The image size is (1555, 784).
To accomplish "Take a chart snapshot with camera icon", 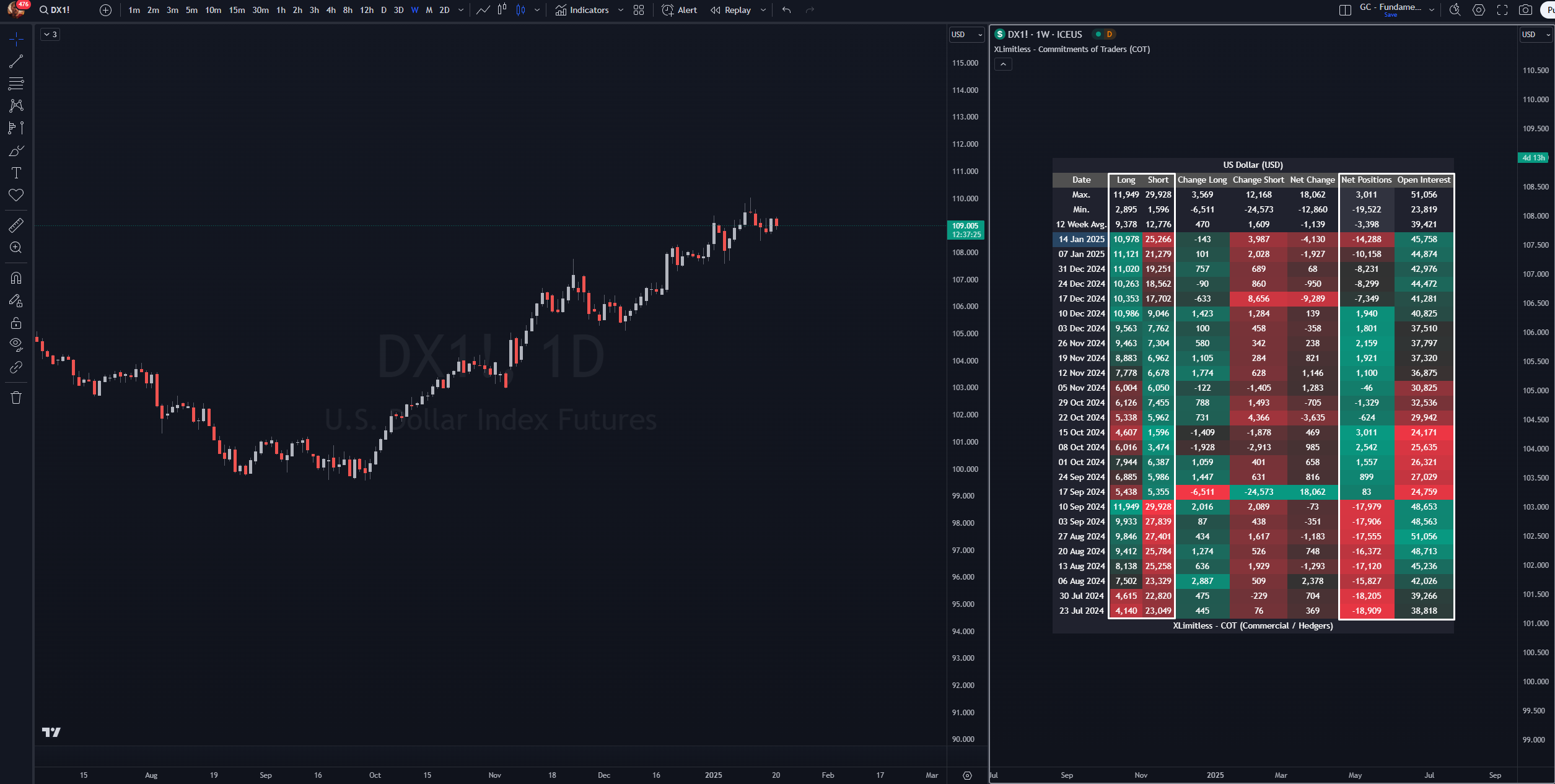I will pyautogui.click(x=1525, y=10).
